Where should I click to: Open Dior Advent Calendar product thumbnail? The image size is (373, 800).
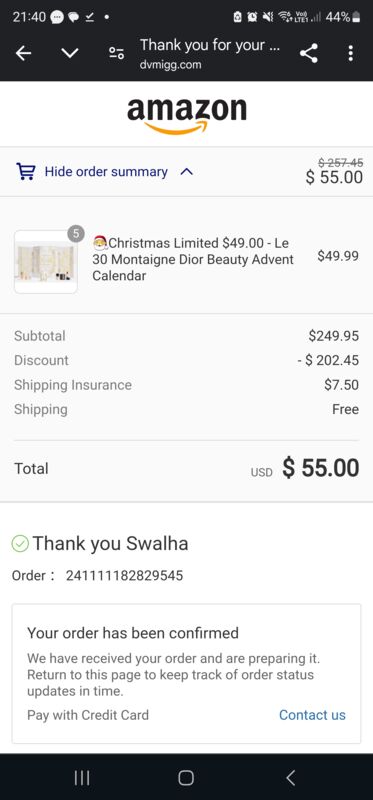pyautogui.click(x=46, y=262)
